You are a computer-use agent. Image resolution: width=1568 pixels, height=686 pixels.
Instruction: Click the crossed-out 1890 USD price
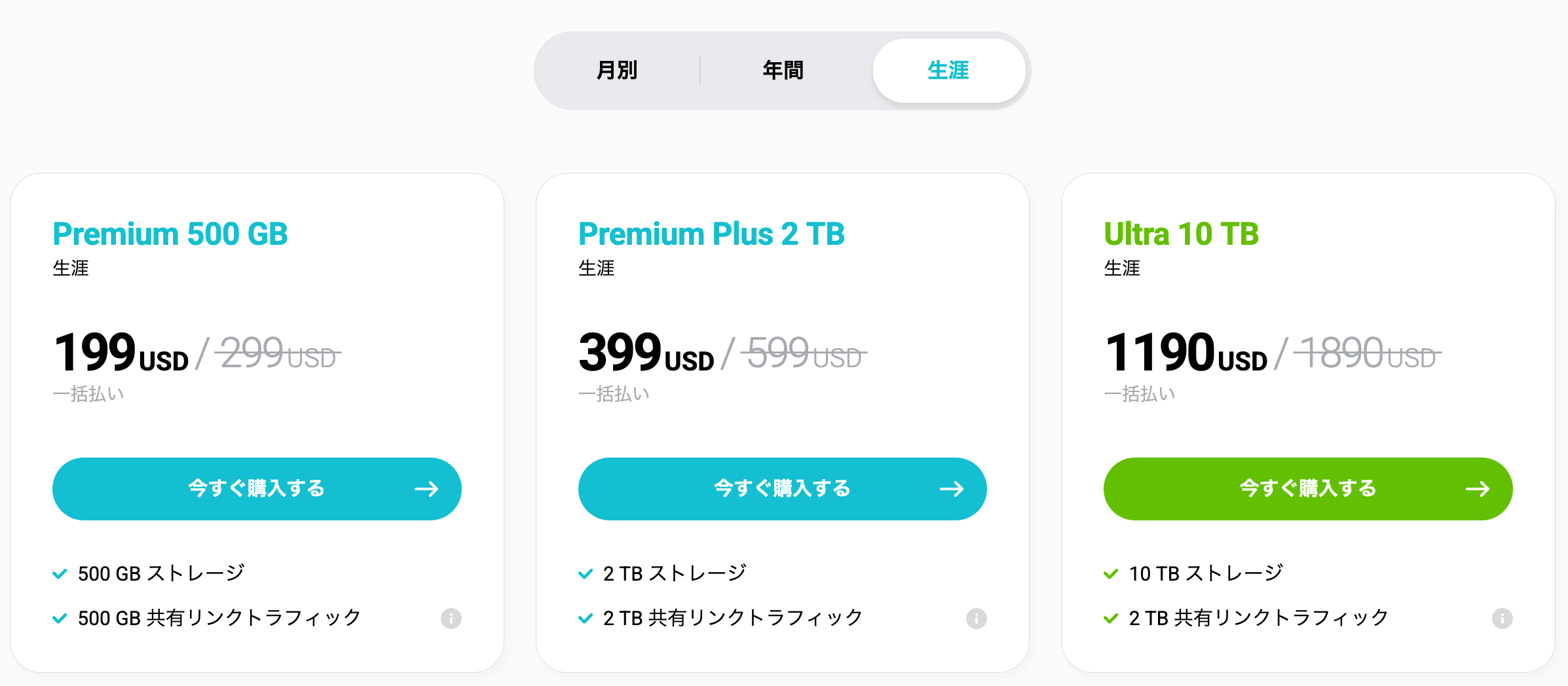[1368, 353]
